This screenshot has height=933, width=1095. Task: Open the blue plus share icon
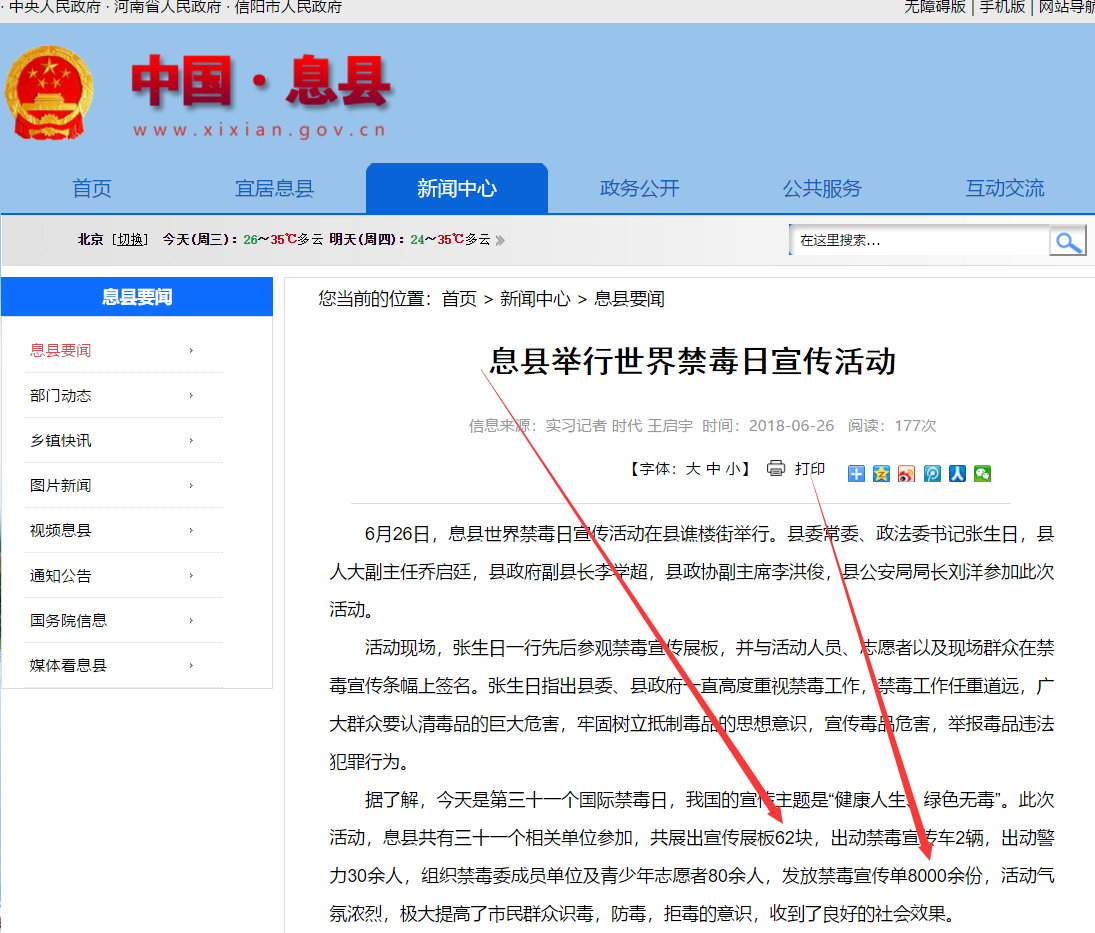856,474
